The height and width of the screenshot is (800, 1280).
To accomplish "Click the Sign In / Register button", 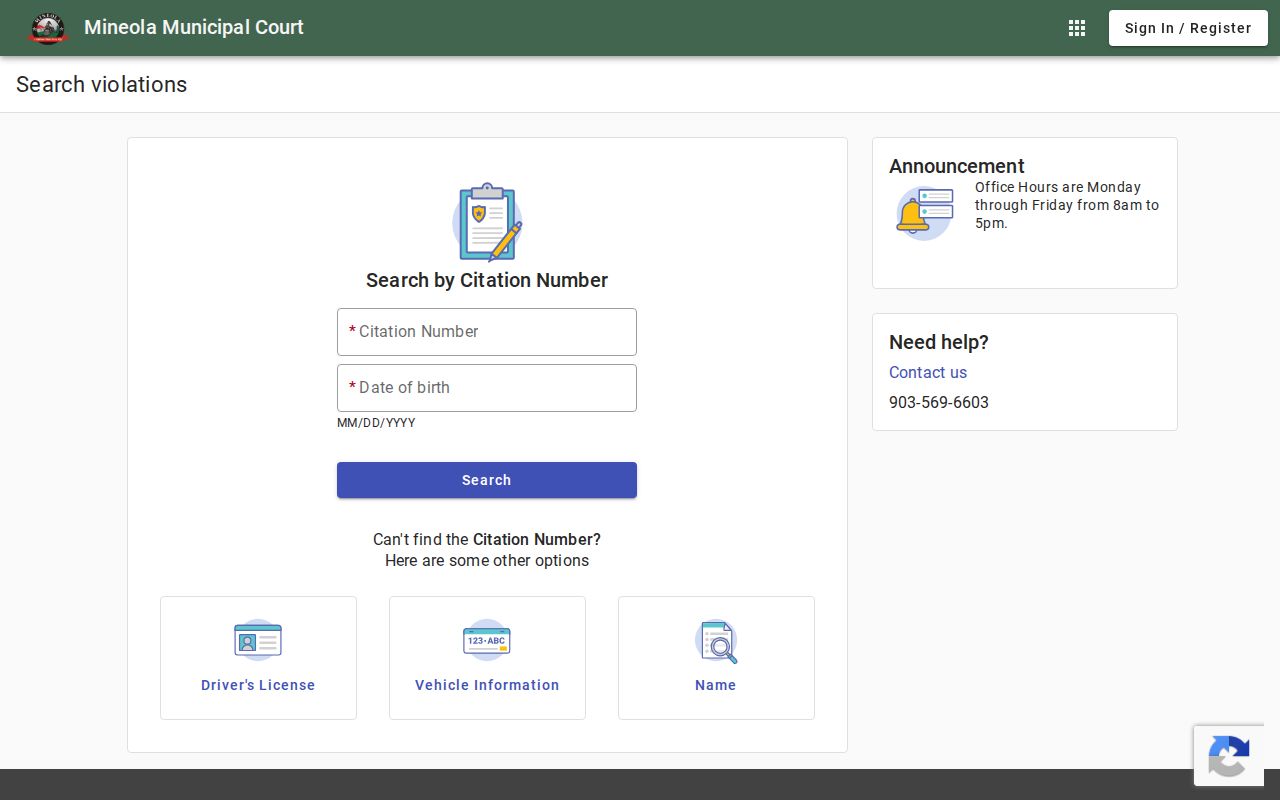I will (1188, 28).
